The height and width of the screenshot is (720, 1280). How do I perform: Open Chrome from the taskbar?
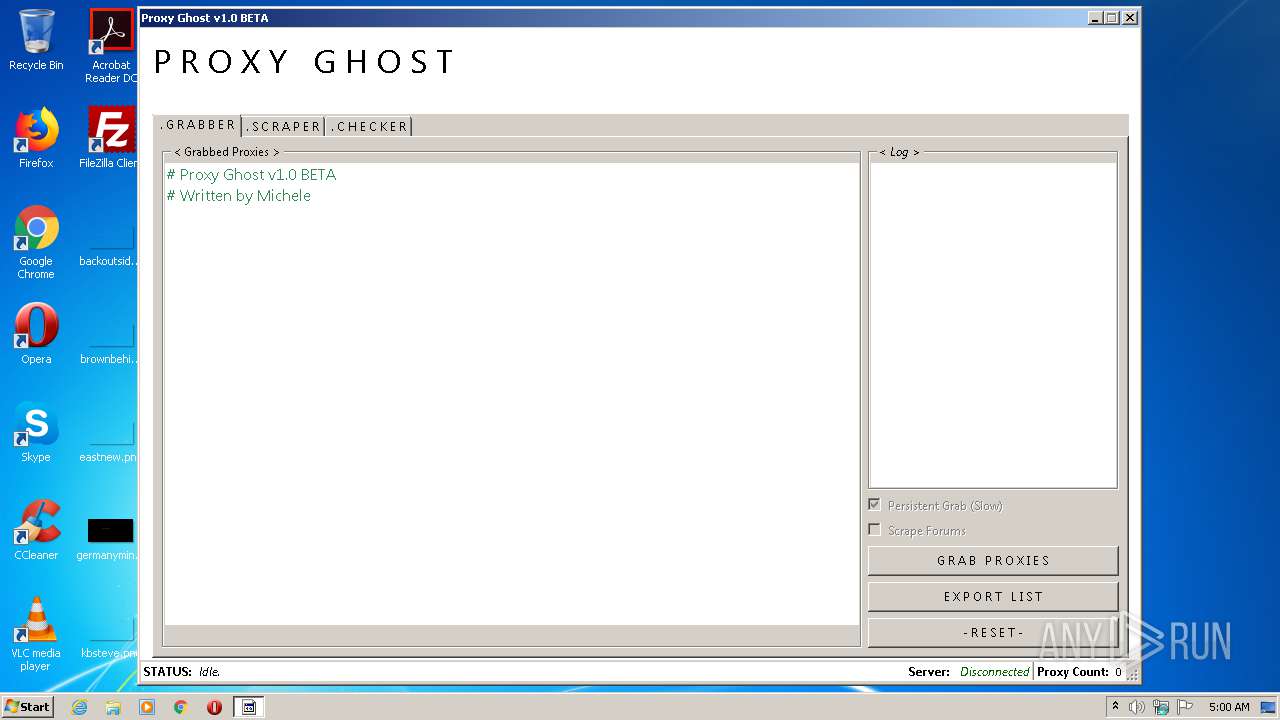pos(181,707)
